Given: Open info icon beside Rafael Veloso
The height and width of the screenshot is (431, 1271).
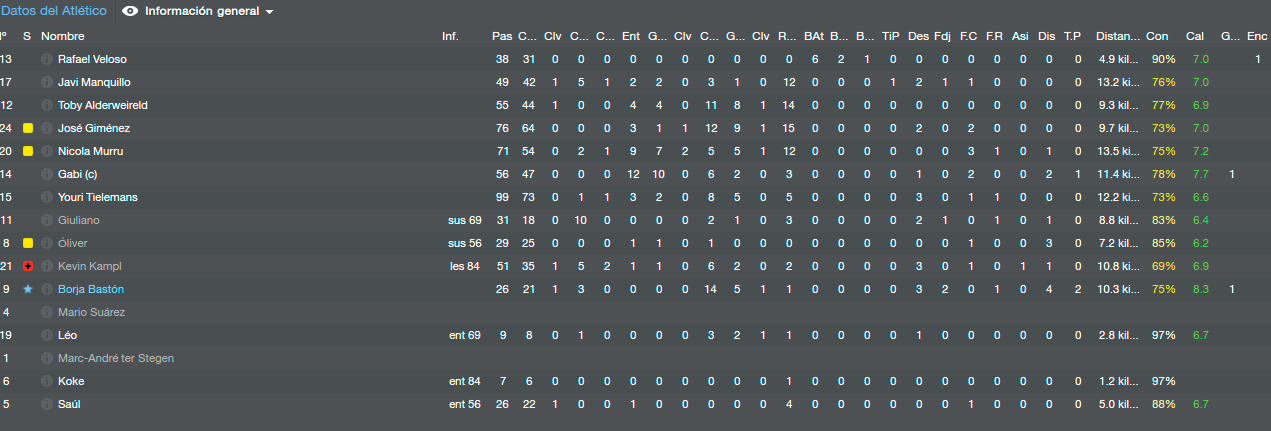Looking at the screenshot, I should [x=47, y=60].
